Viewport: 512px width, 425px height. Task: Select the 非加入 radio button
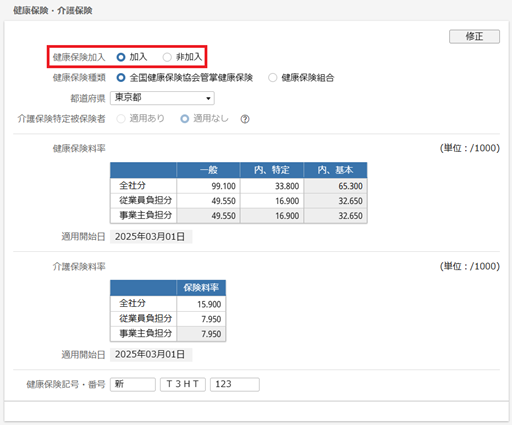[167, 57]
